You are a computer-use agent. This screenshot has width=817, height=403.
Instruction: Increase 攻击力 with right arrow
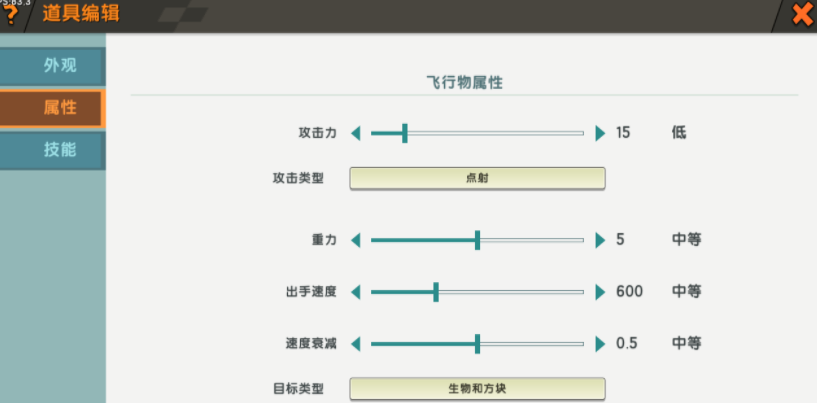[600, 133]
